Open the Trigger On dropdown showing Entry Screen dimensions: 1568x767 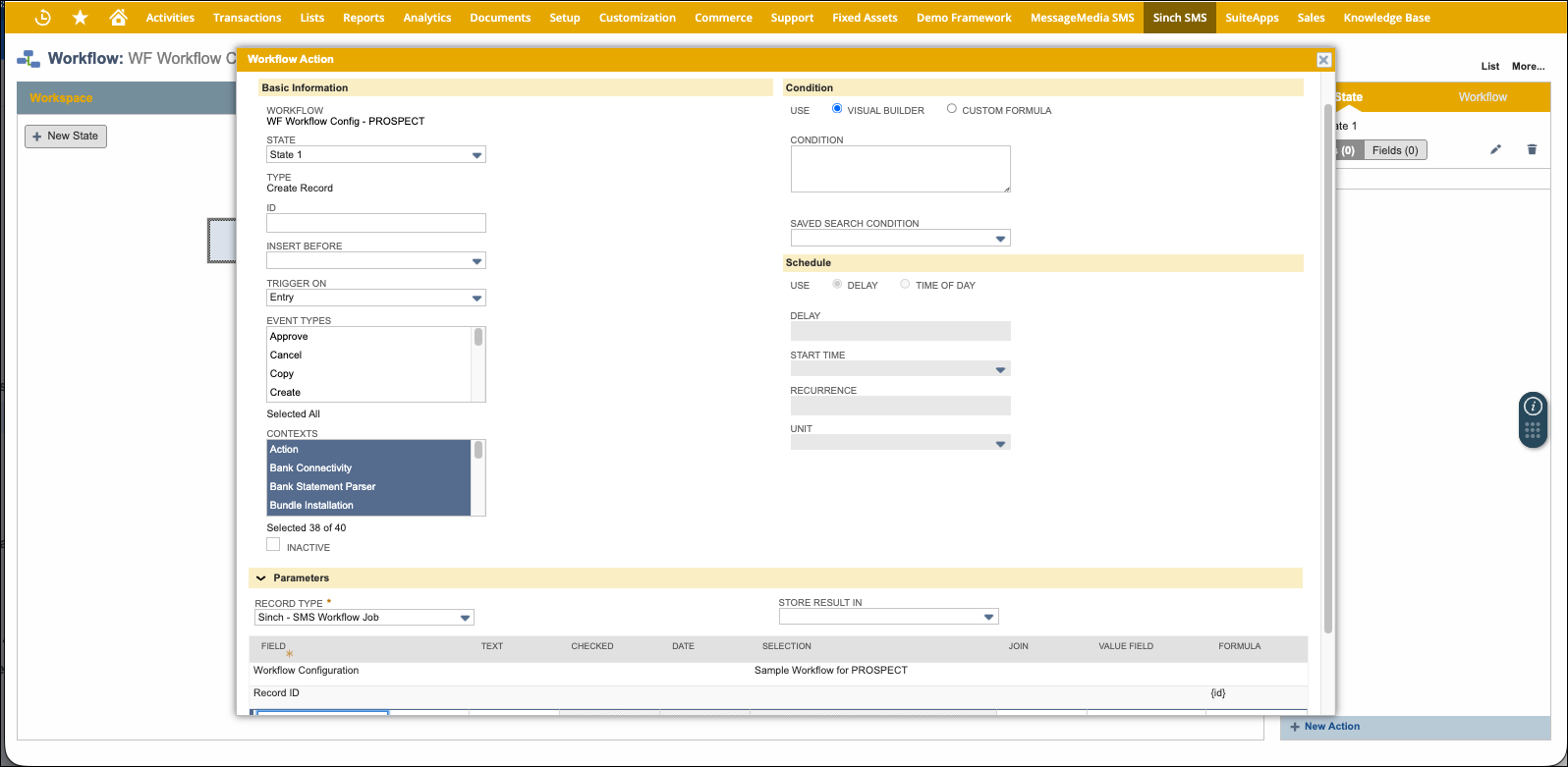(x=376, y=298)
